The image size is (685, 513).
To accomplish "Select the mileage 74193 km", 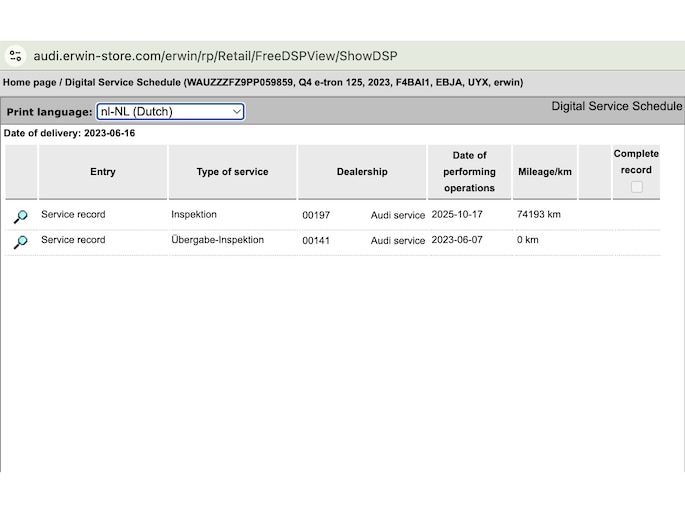I will tap(539, 215).
